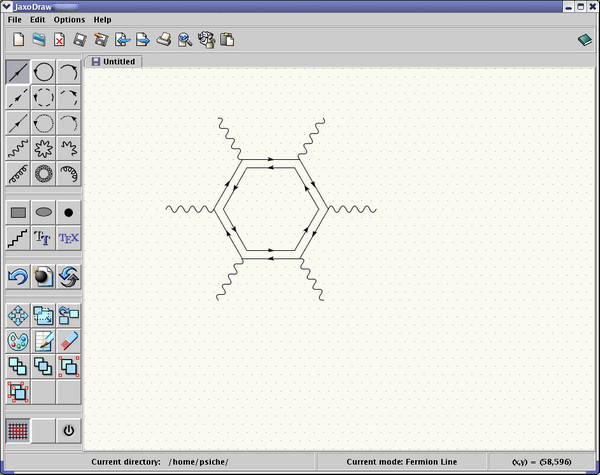Select the photon wavy line tool
The image size is (600, 475).
(18, 149)
